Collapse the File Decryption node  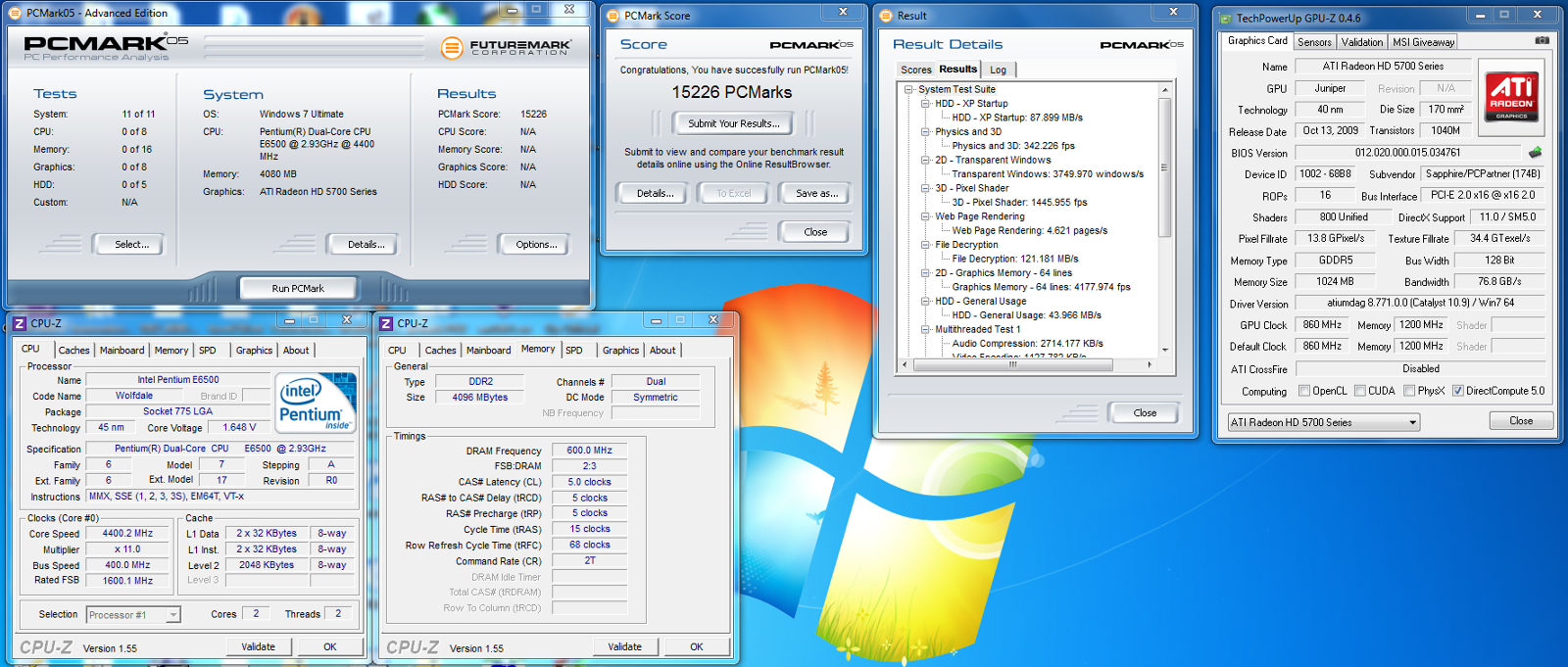point(925,245)
